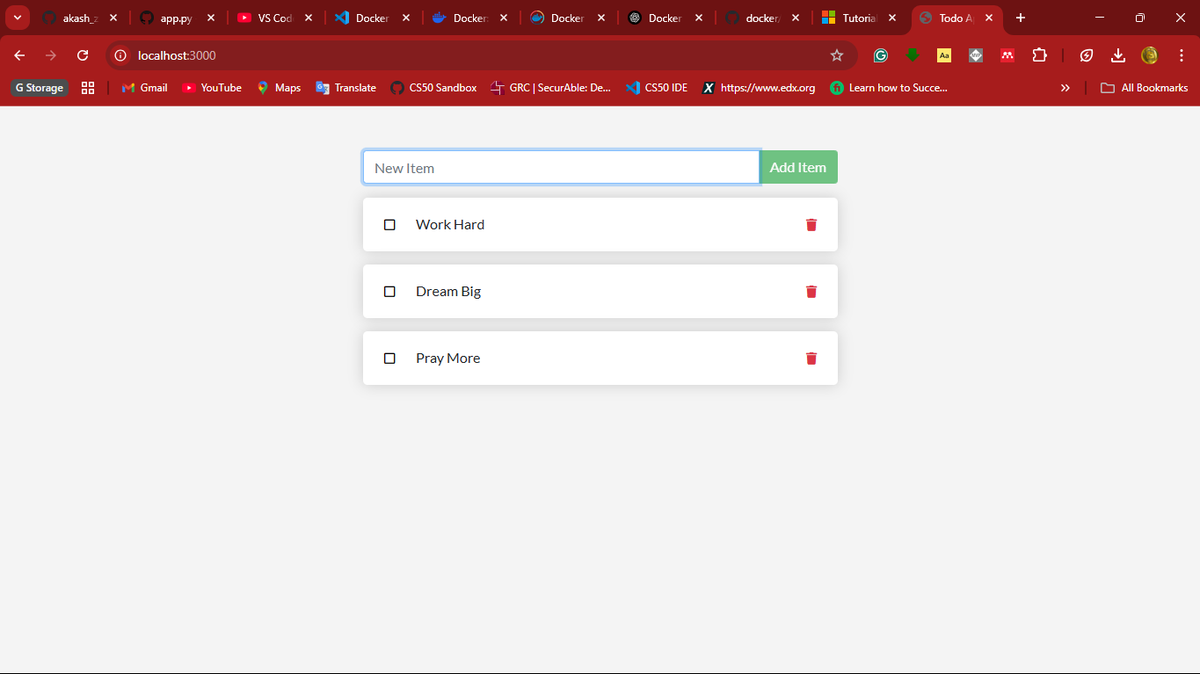1200x674 pixels.
Task: Open the Chrome three-dot menu
Action: [x=1181, y=55]
